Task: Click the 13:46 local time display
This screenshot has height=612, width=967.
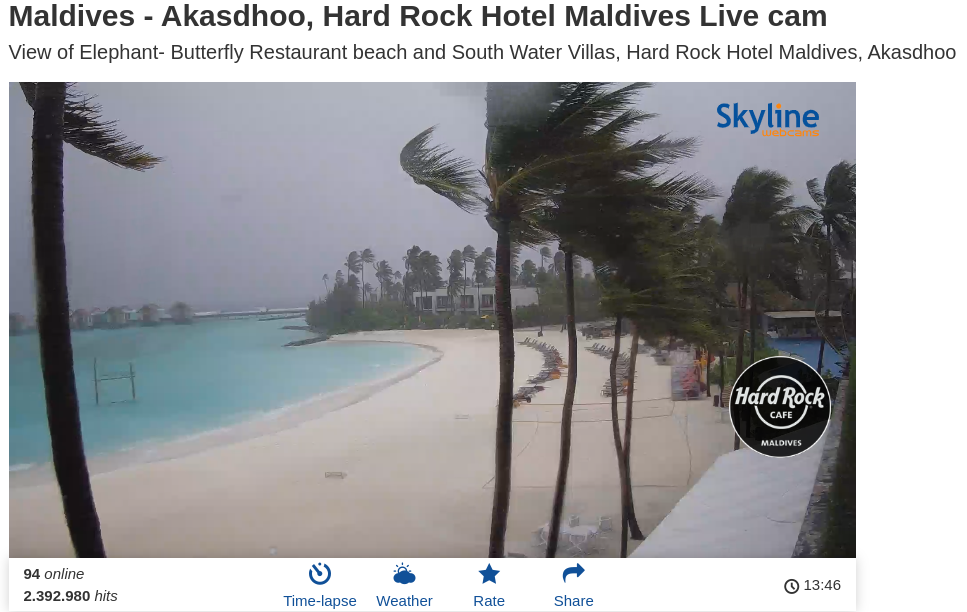Action: tap(822, 585)
